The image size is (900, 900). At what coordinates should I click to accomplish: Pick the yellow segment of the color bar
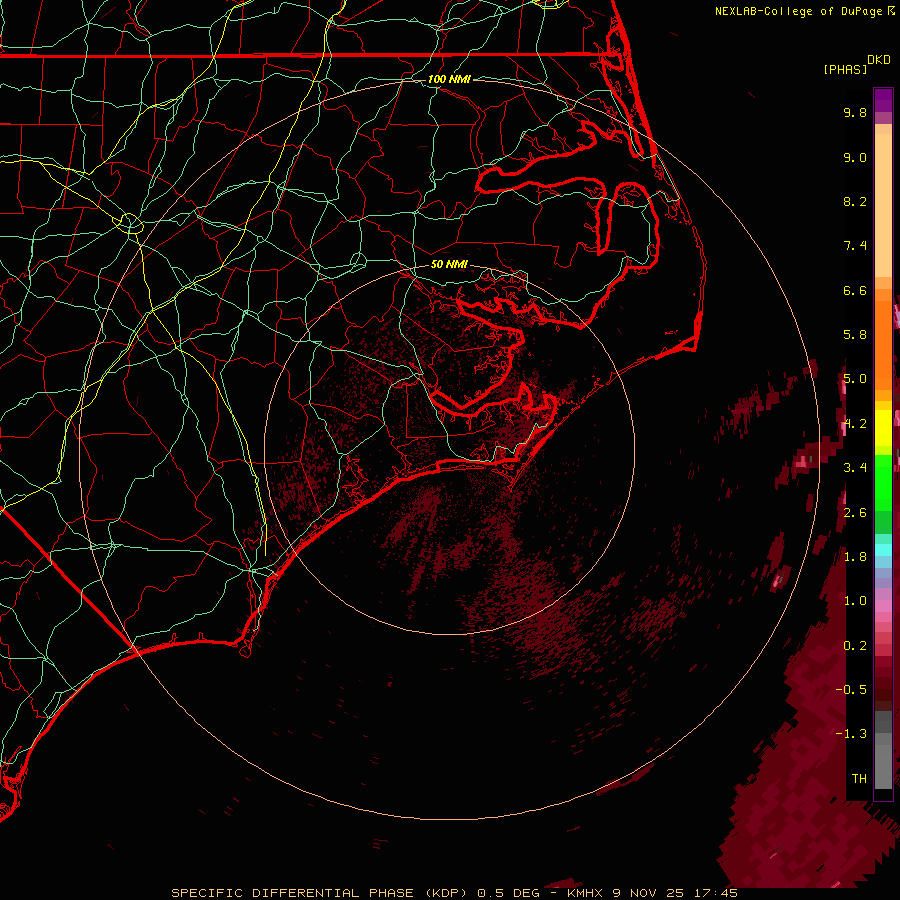[x=883, y=428]
